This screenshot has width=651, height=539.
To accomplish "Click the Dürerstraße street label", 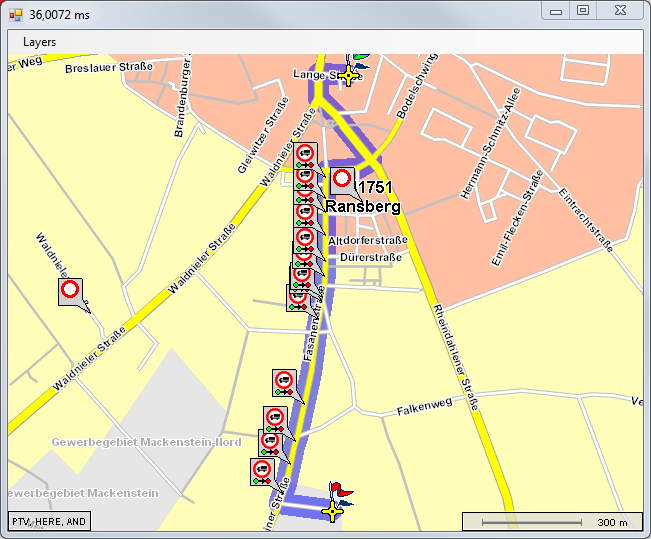I will point(370,257).
